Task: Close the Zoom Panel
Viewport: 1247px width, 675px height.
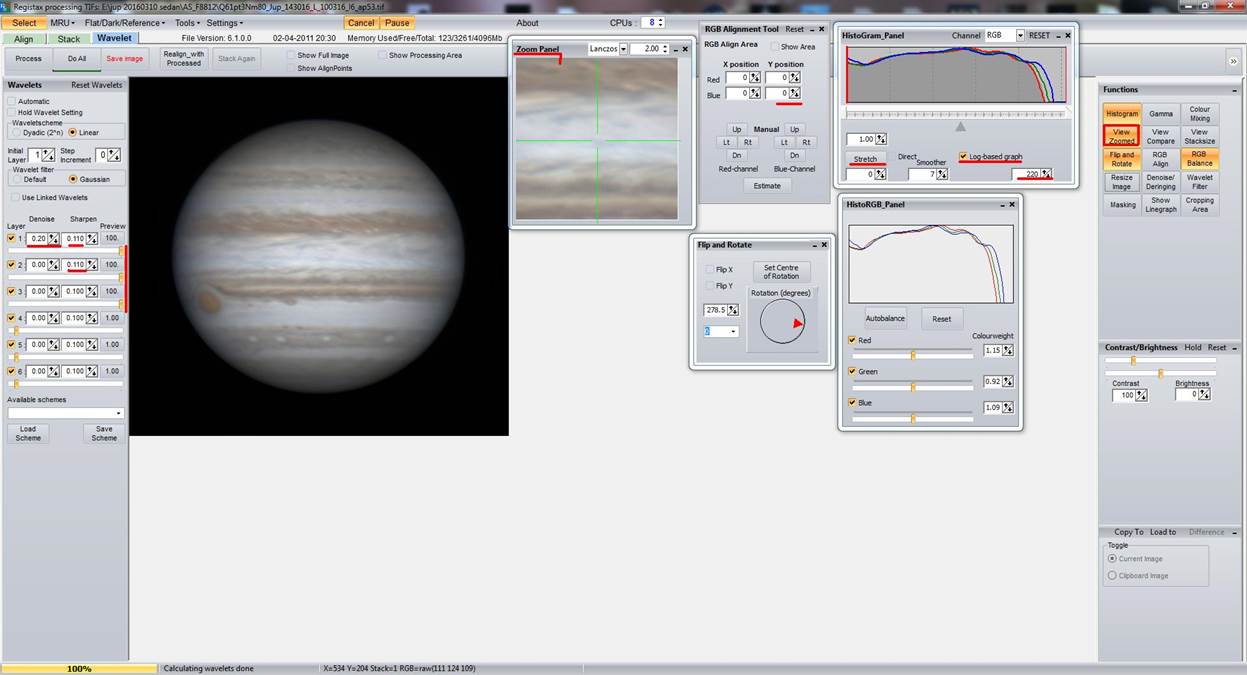Action: tap(685, 49)
